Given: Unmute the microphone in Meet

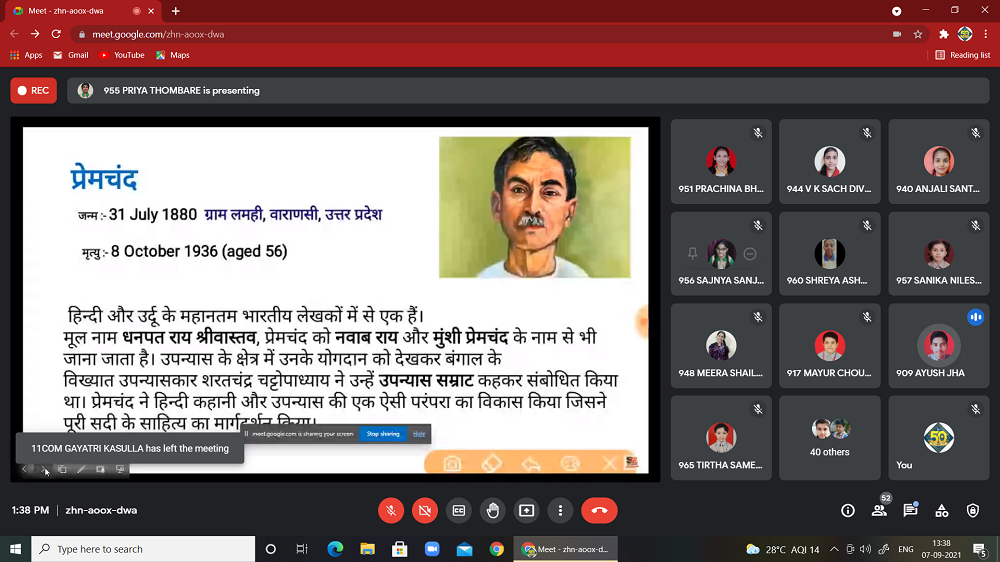Looking at the screenshot, I should pos(391,510).
